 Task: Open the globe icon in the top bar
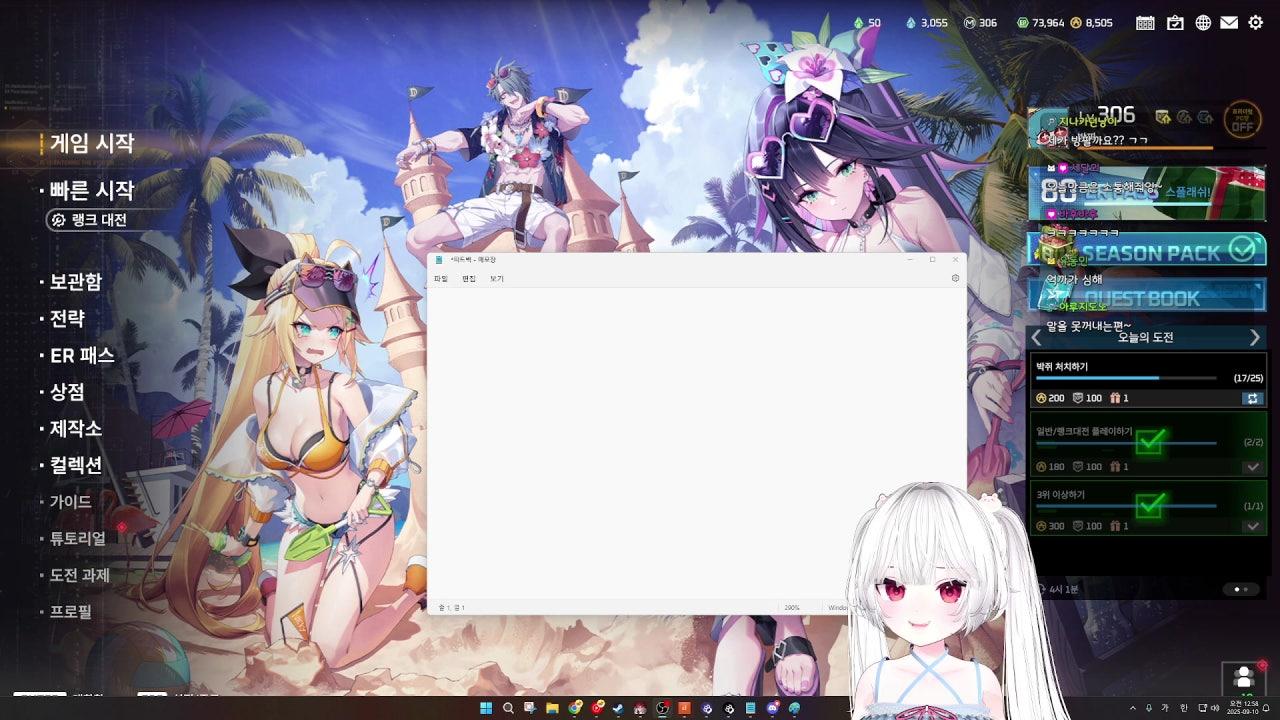[x=1203, y=22]
